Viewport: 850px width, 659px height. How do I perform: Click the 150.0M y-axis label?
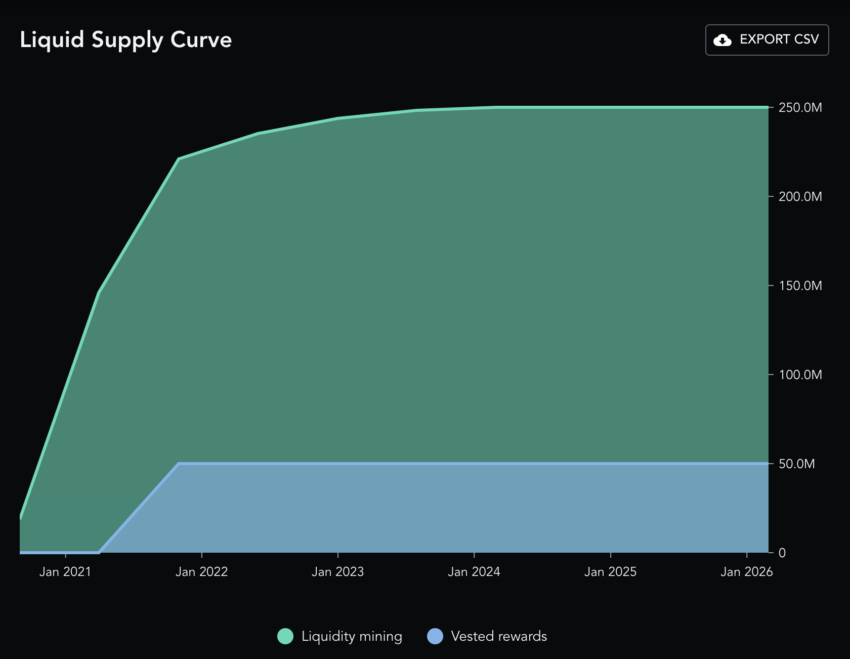[800, 286]
